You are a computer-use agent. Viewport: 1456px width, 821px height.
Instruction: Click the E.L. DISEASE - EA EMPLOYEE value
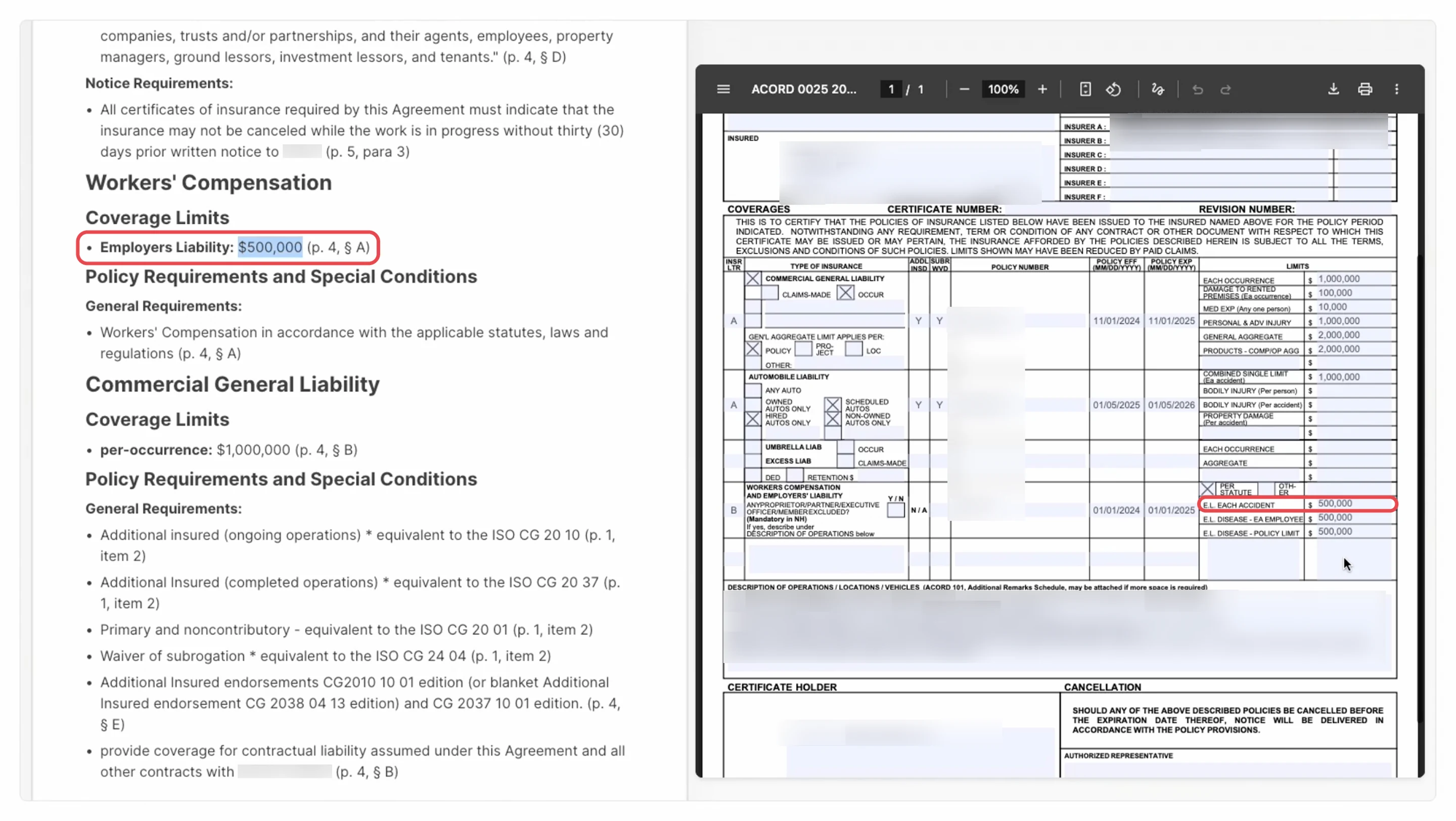[x=1335, y=518]
